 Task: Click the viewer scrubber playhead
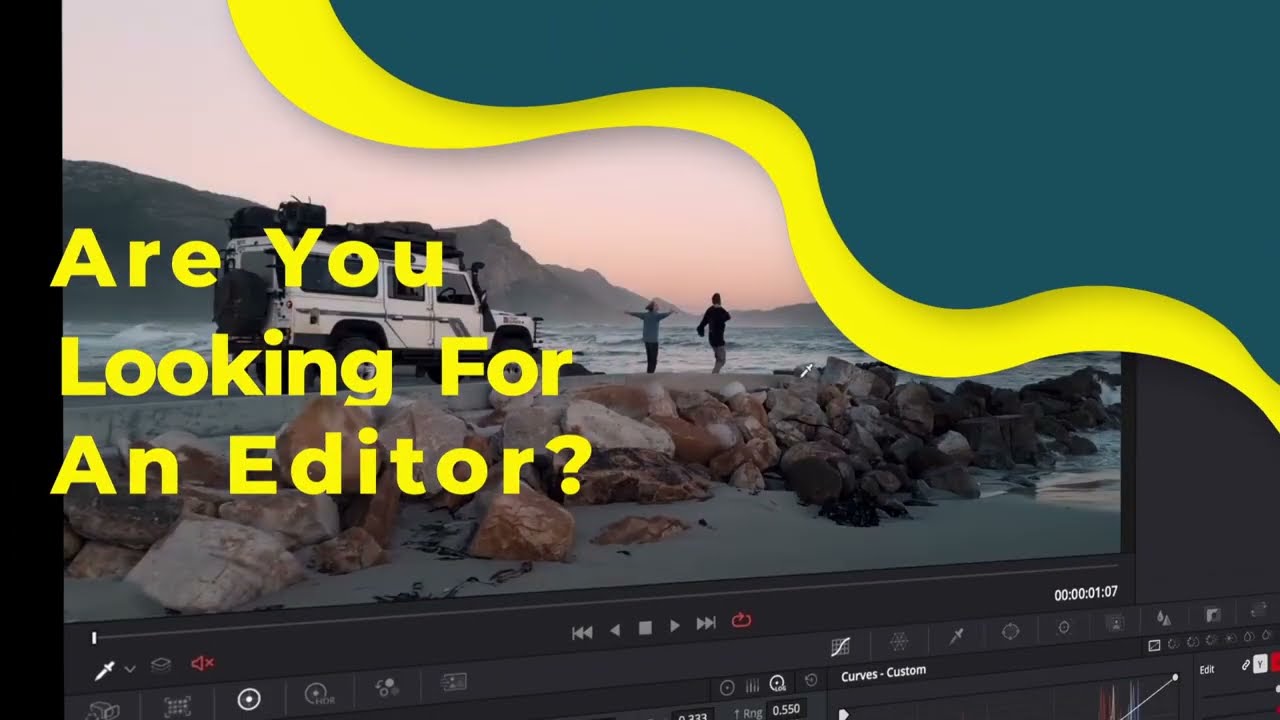pyautogui.click(x=94, y=637)
